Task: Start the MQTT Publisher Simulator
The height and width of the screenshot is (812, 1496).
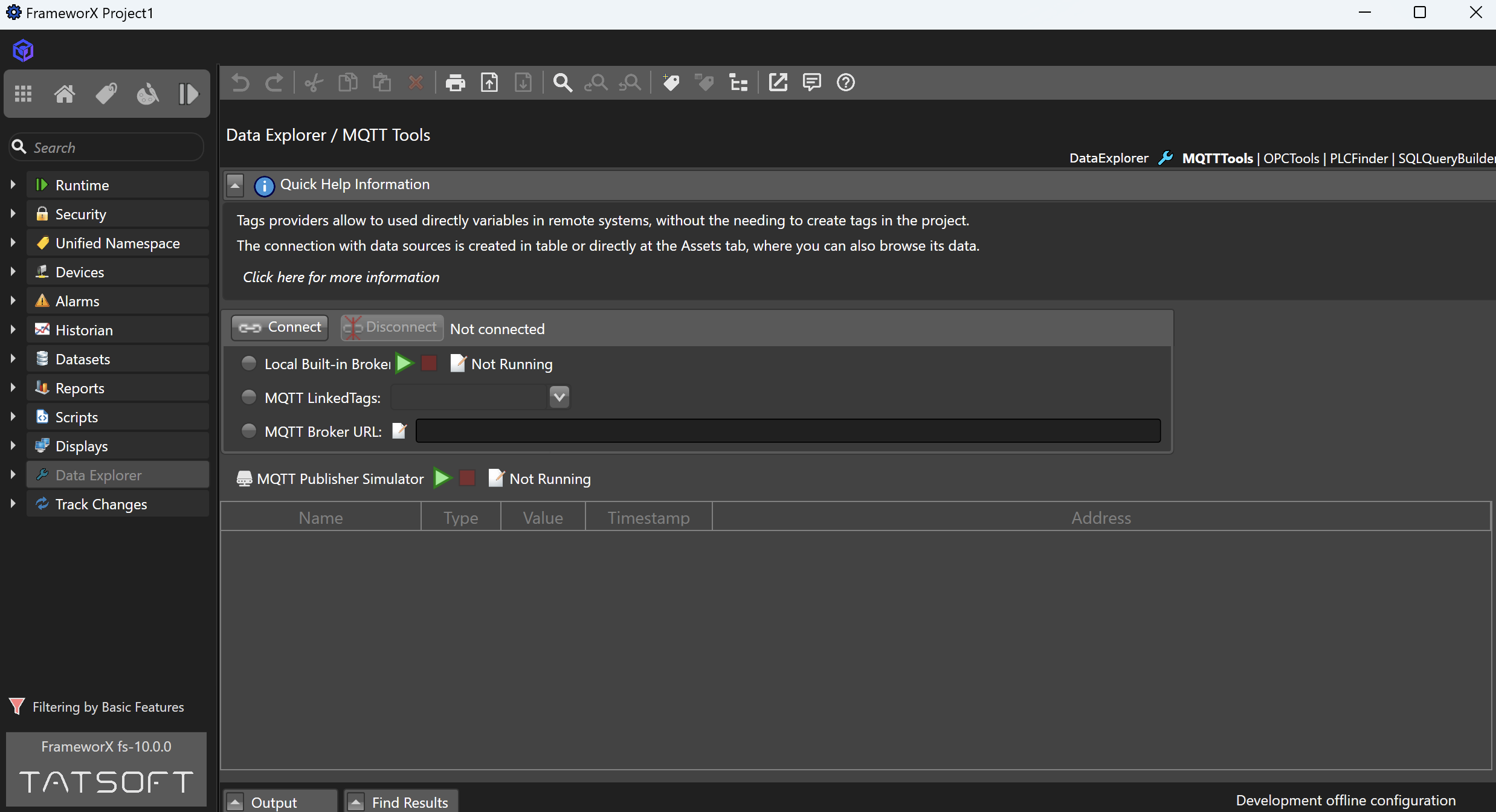Action: (443, 478)
